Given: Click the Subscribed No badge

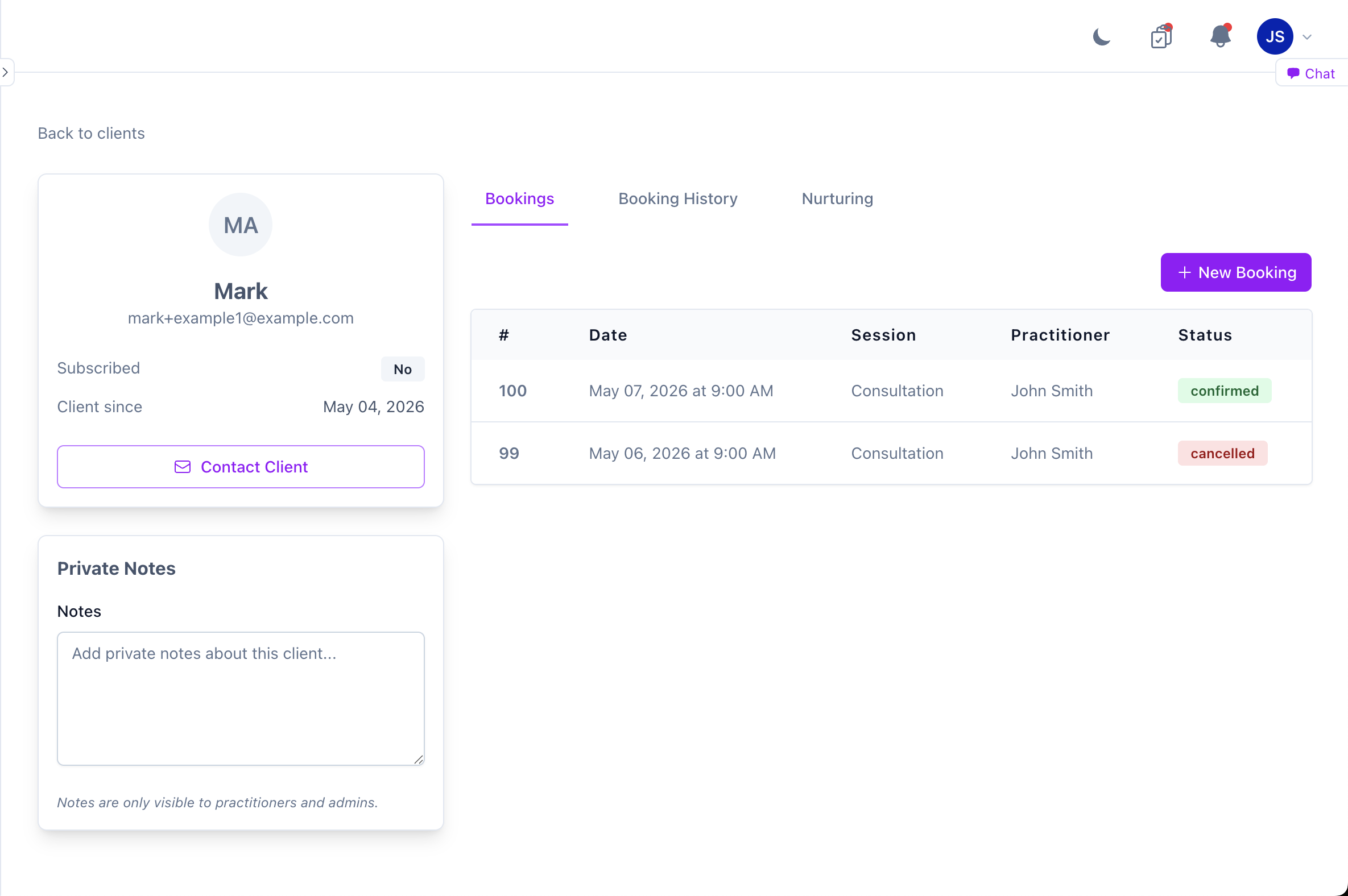Looking at the screenshot, I should [x=403, y=369].
